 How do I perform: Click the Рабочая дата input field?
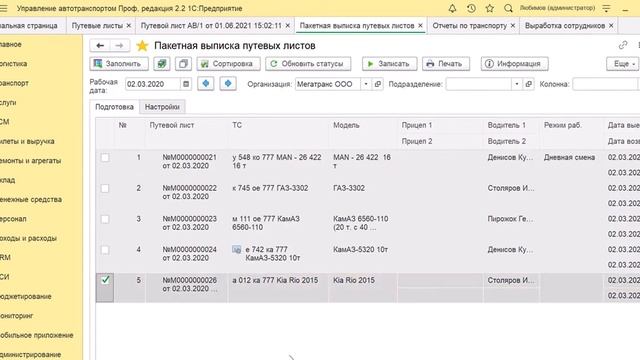tap(153, 84)
